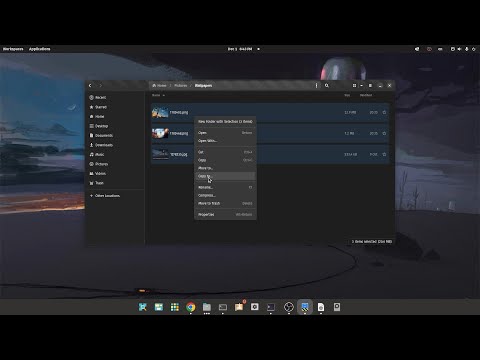The image size is (480, 360).
Task: Open Downloads in the sidebar
Action: [101, 145]
